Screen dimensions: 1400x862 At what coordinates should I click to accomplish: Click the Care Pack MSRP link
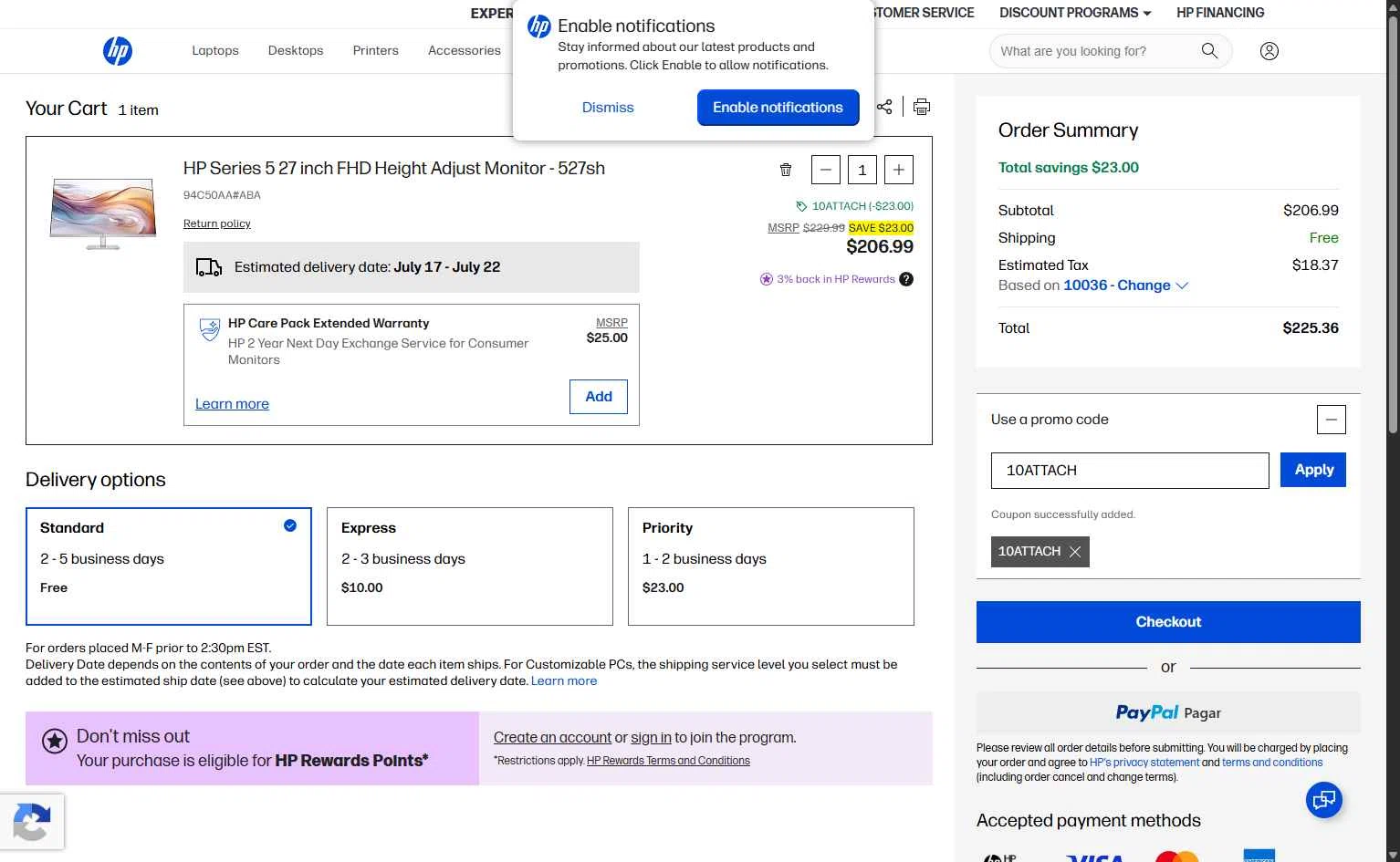pos(611,323)
